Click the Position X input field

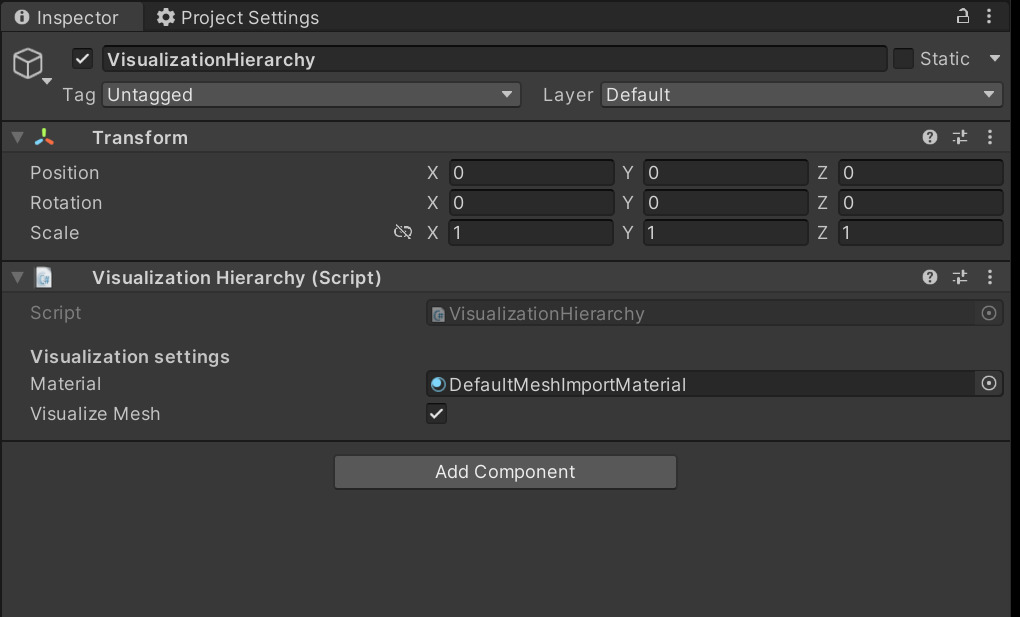531,173
